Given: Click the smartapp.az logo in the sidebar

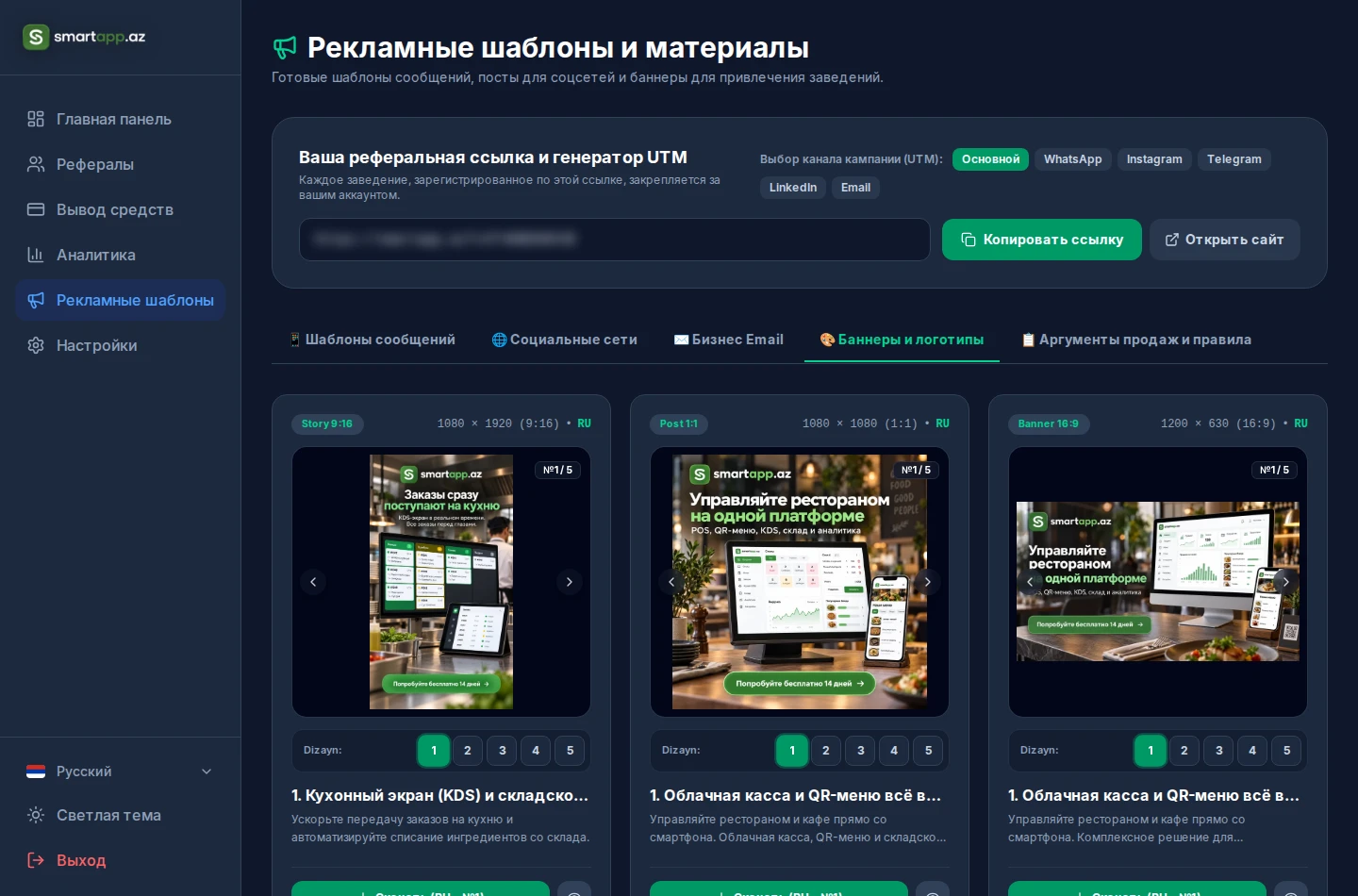Looking at the screenshot, I should 84,37.
